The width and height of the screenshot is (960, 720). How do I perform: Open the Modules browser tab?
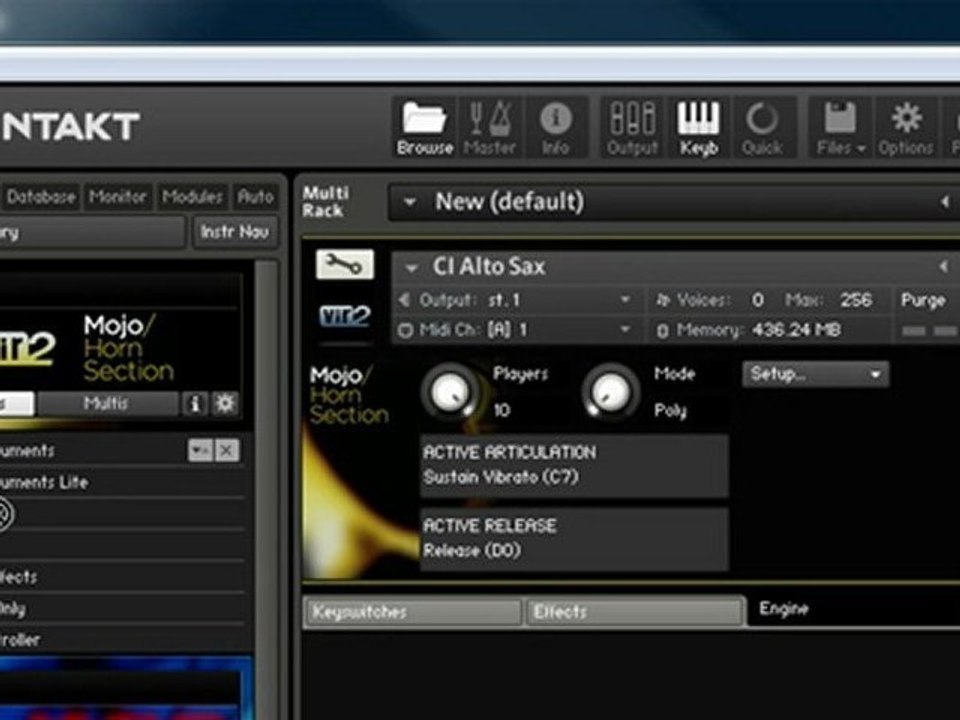click(192, 197)
